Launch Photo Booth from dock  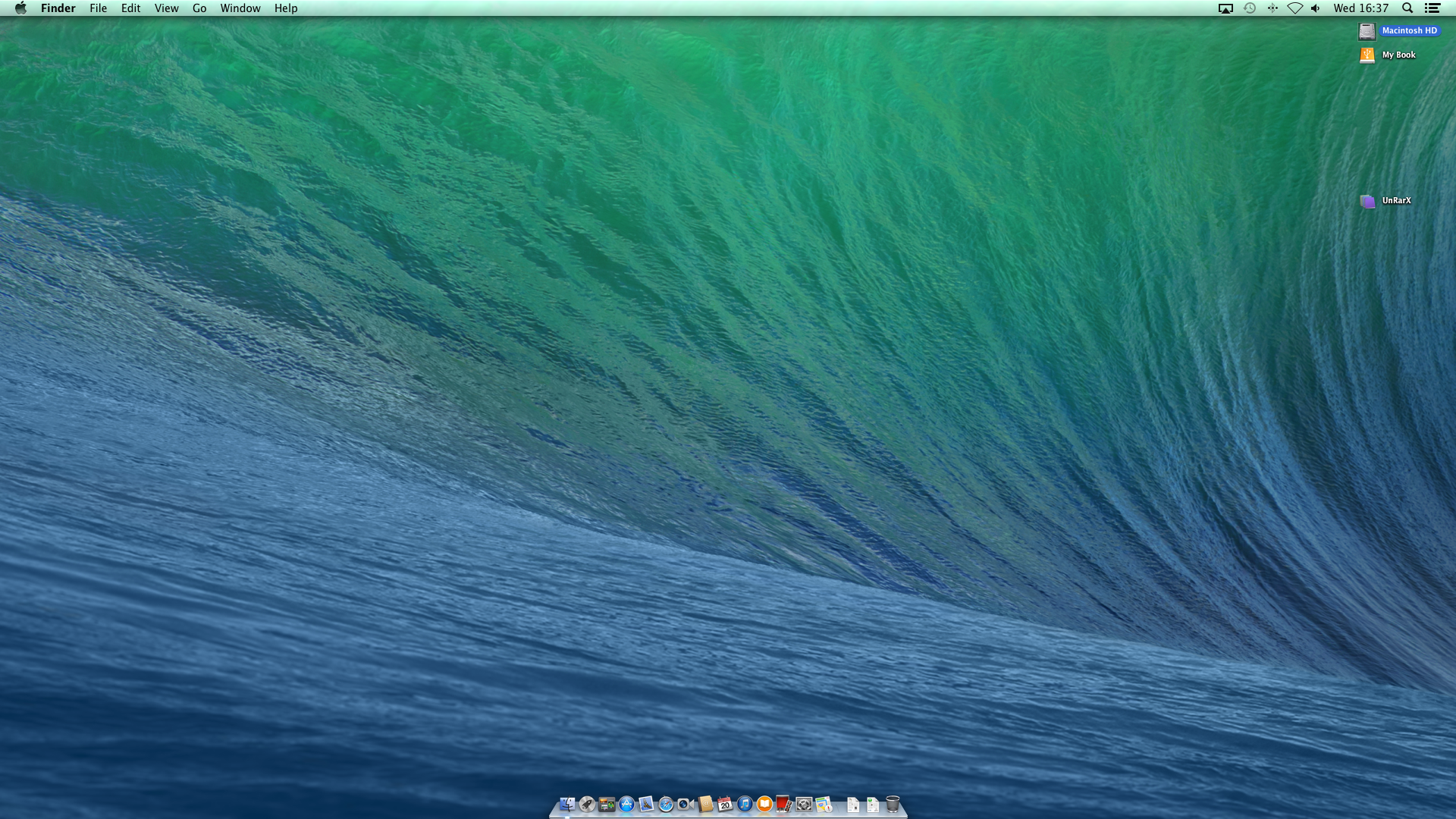point(783,805)
